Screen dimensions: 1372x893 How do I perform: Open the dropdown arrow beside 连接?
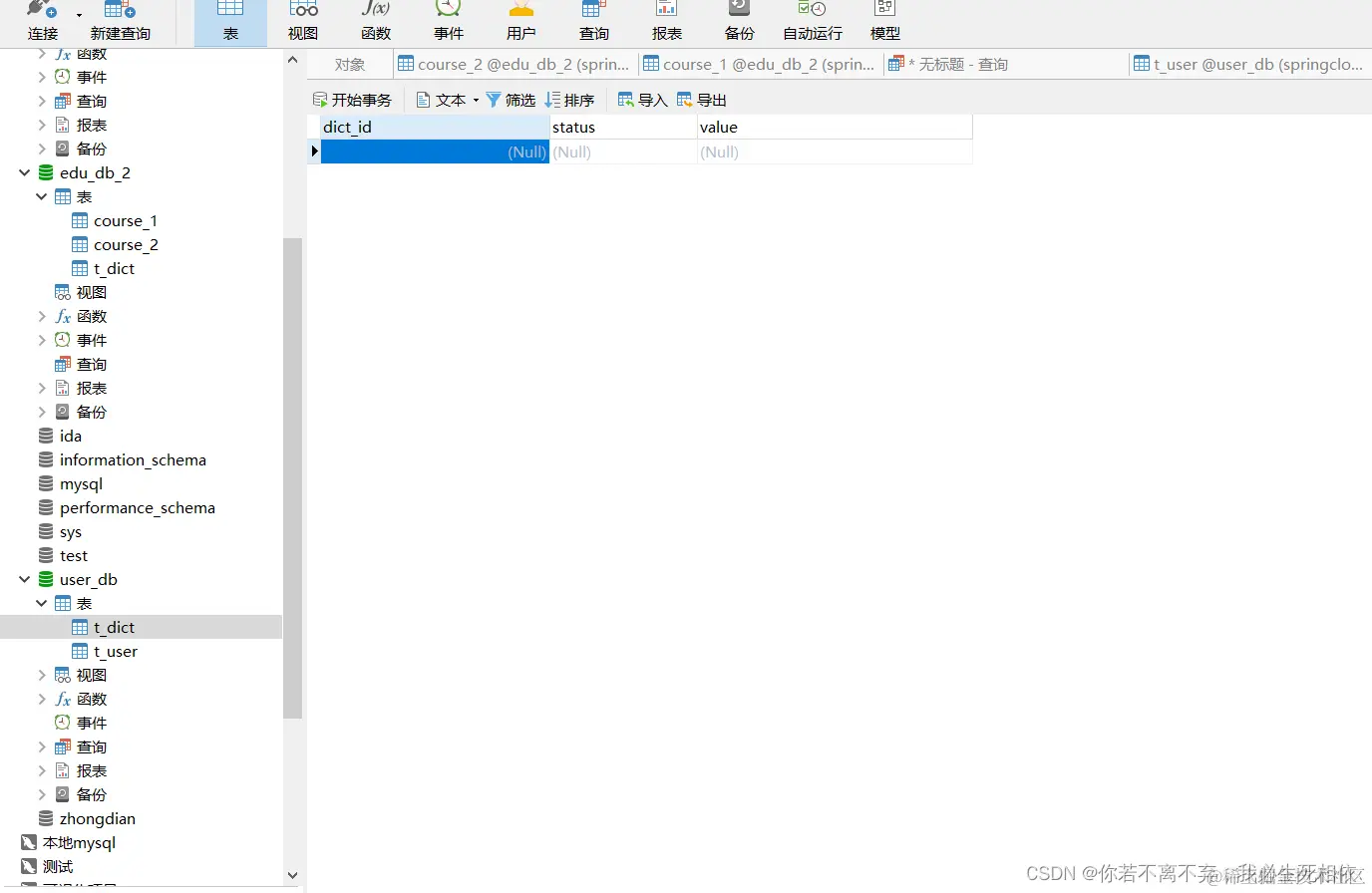pyautogui.click(x=79, y=15)
